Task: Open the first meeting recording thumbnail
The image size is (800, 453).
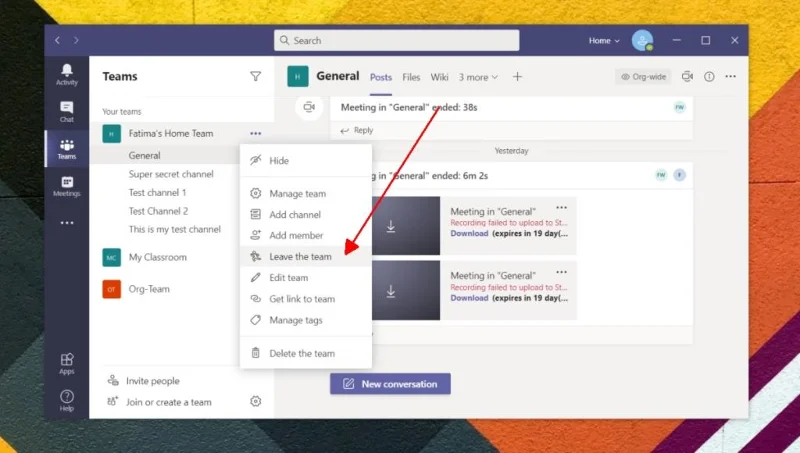Action: tap(406, 225)
